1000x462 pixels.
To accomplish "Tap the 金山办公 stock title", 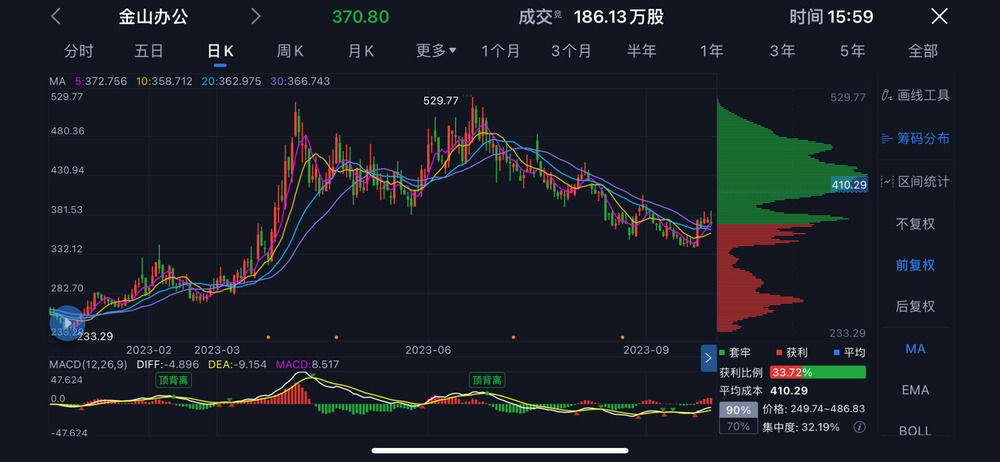I will pyautogui.click(x=153, y=17).
